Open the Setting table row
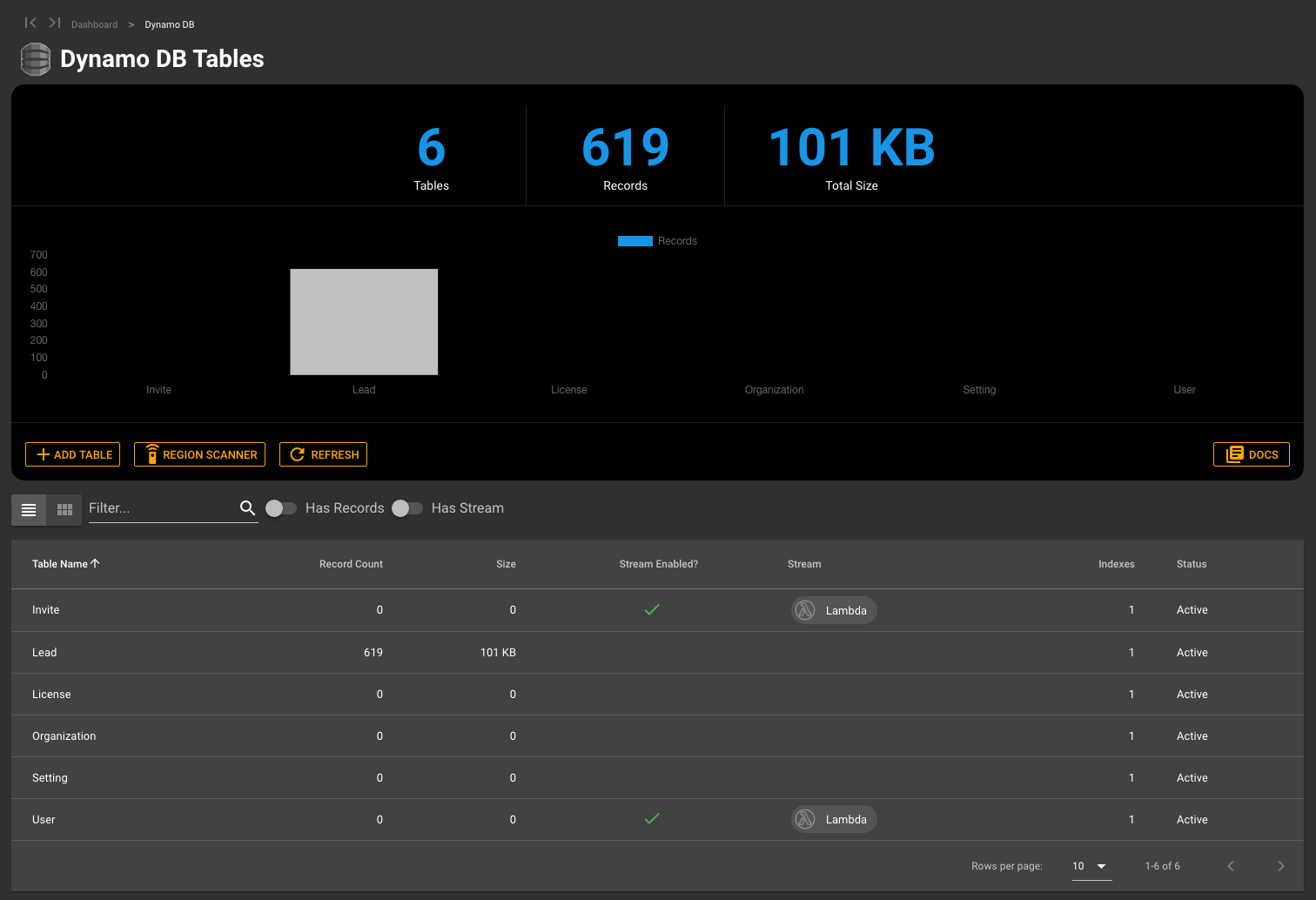The image size is (1316, 900). (657, 777)
